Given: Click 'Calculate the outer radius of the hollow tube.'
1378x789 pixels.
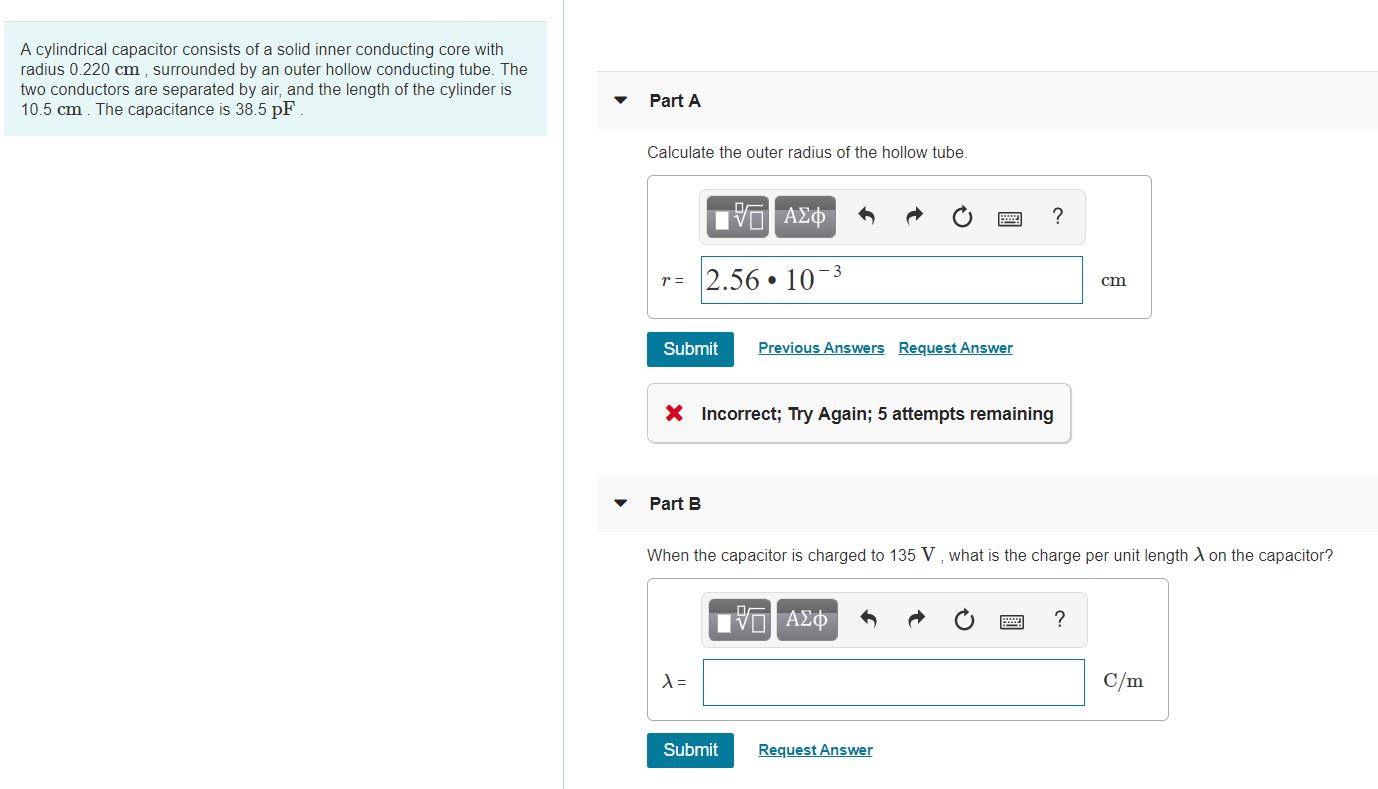Looking at the screenshot, I should 807,152.
